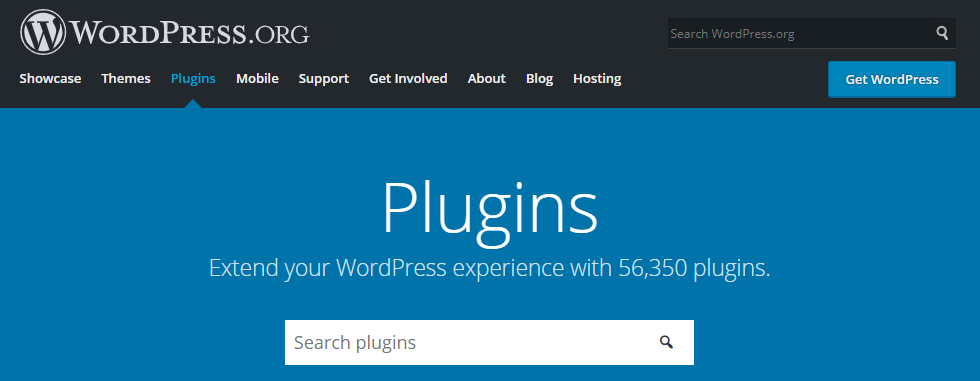Open the Hosting page
The width and height of the screenshot is (980, 381).
(x=597, y=79)
